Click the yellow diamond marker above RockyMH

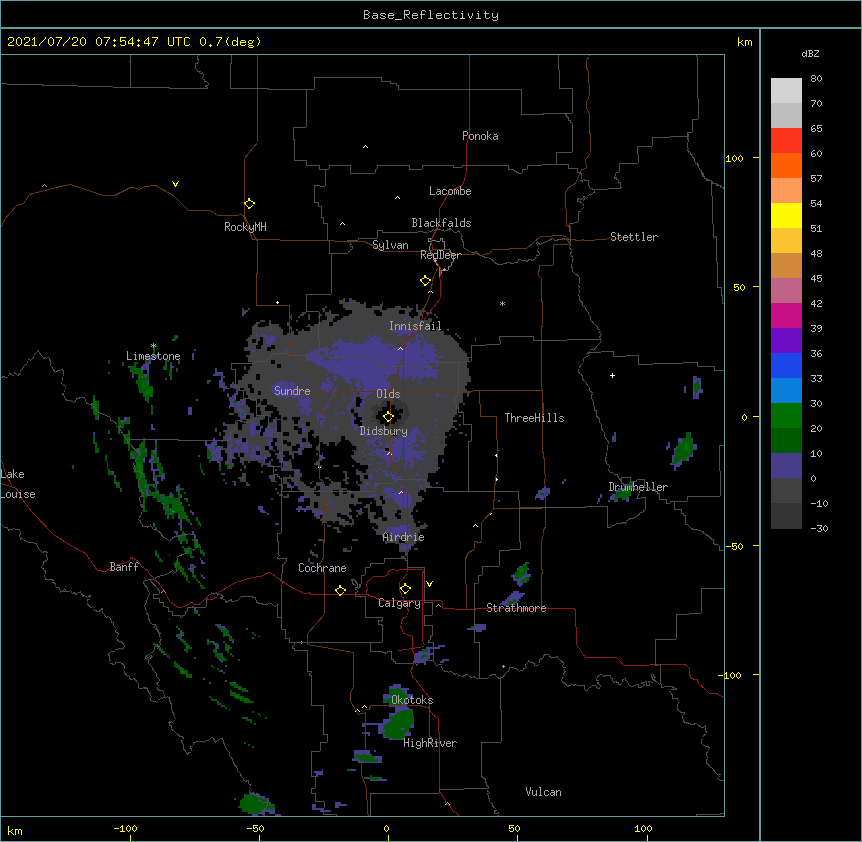point(250,204)
